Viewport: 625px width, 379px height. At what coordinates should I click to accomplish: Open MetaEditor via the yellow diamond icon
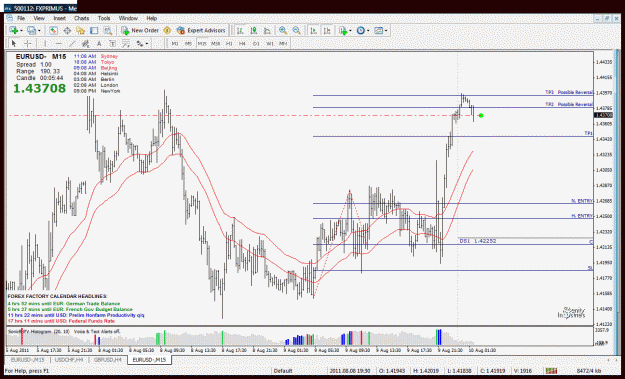(167, 30)
